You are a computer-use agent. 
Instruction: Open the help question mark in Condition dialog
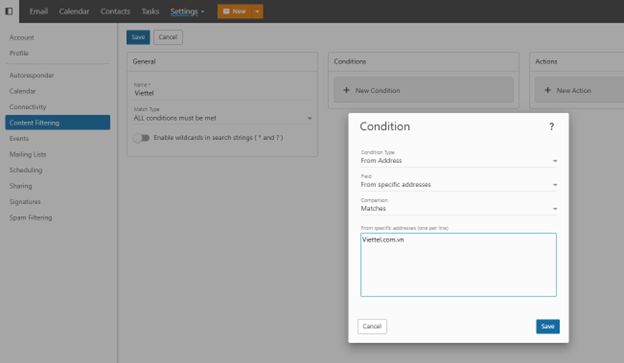pyautogui.click(x=551, y=127)
